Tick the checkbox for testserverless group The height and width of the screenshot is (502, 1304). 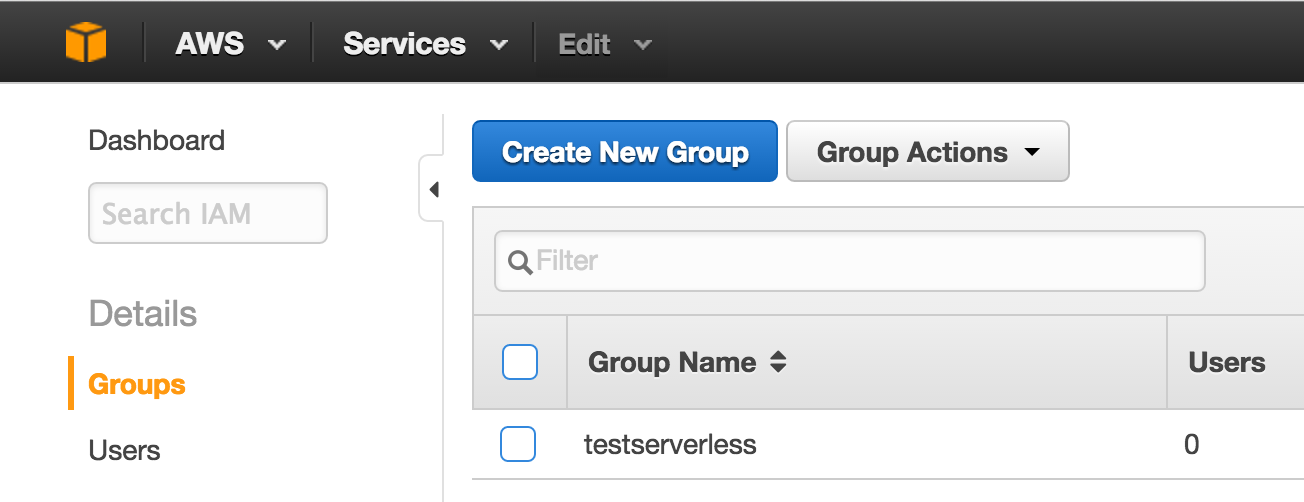[518, 444]
